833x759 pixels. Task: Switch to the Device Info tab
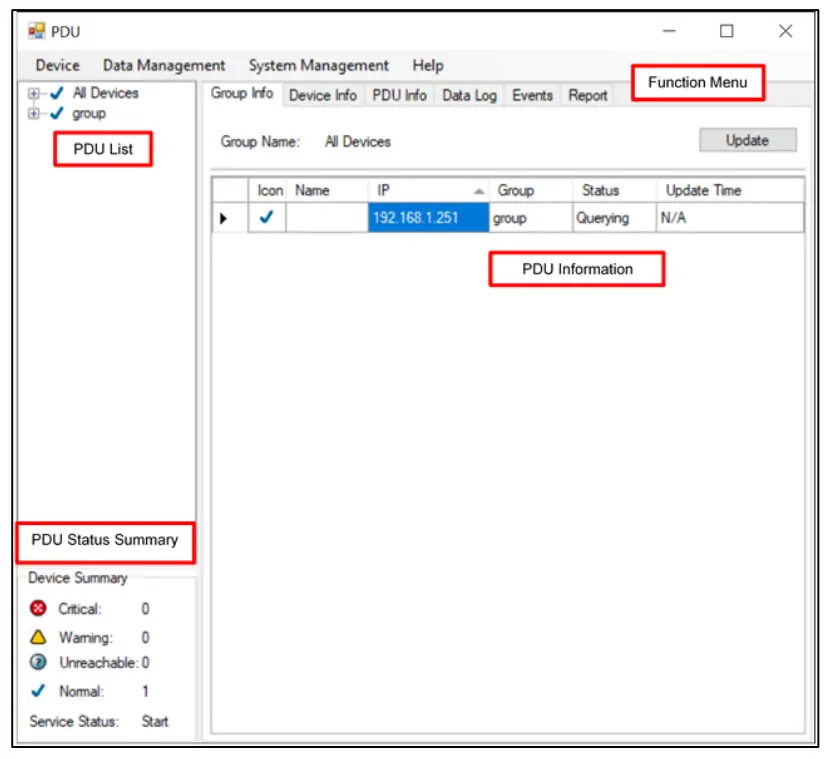(323, 96)
